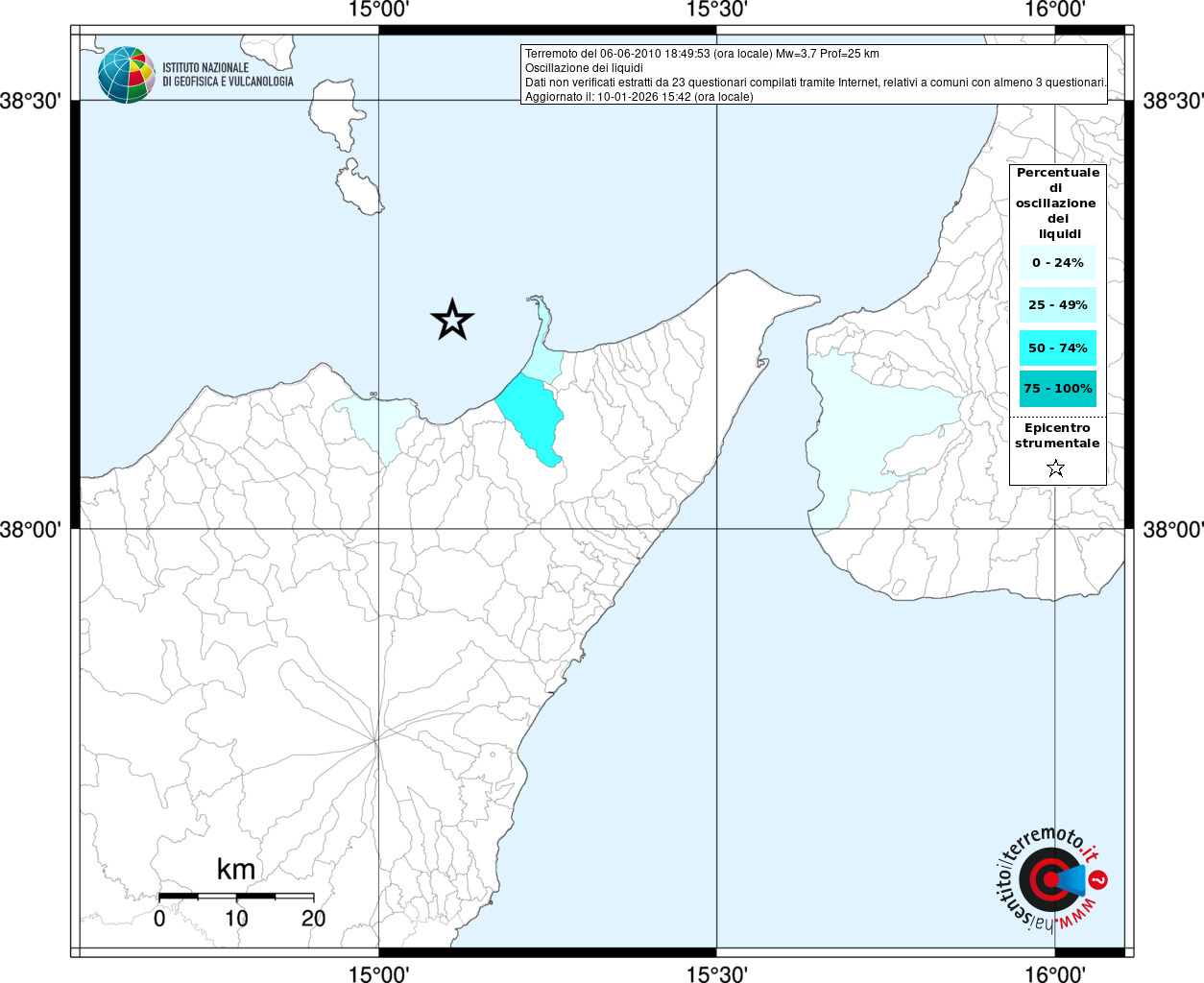Click the 'km' scale bar label

pyautogui.click(x=236, y=870)
